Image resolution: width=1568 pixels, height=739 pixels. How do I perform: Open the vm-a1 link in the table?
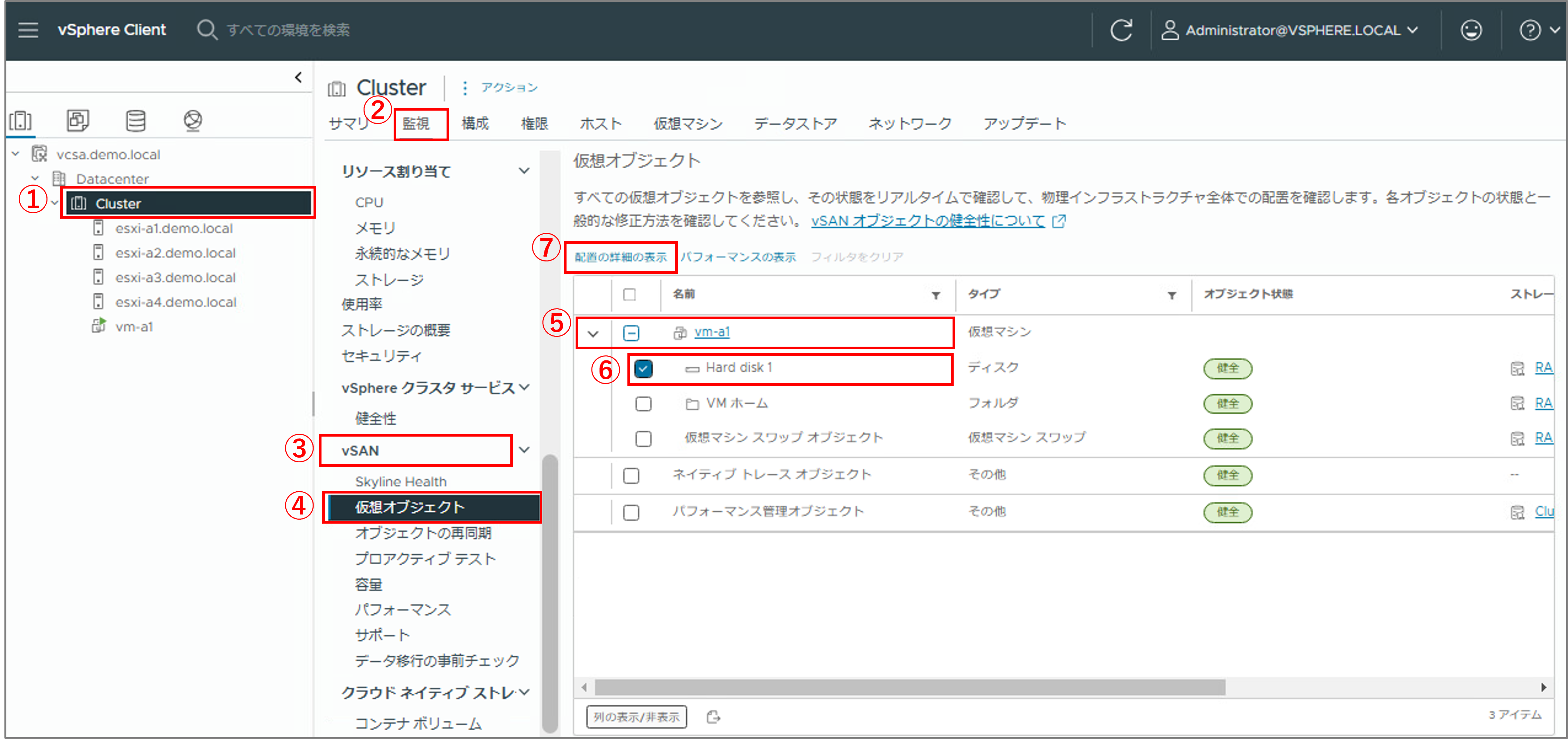point(712,332)
